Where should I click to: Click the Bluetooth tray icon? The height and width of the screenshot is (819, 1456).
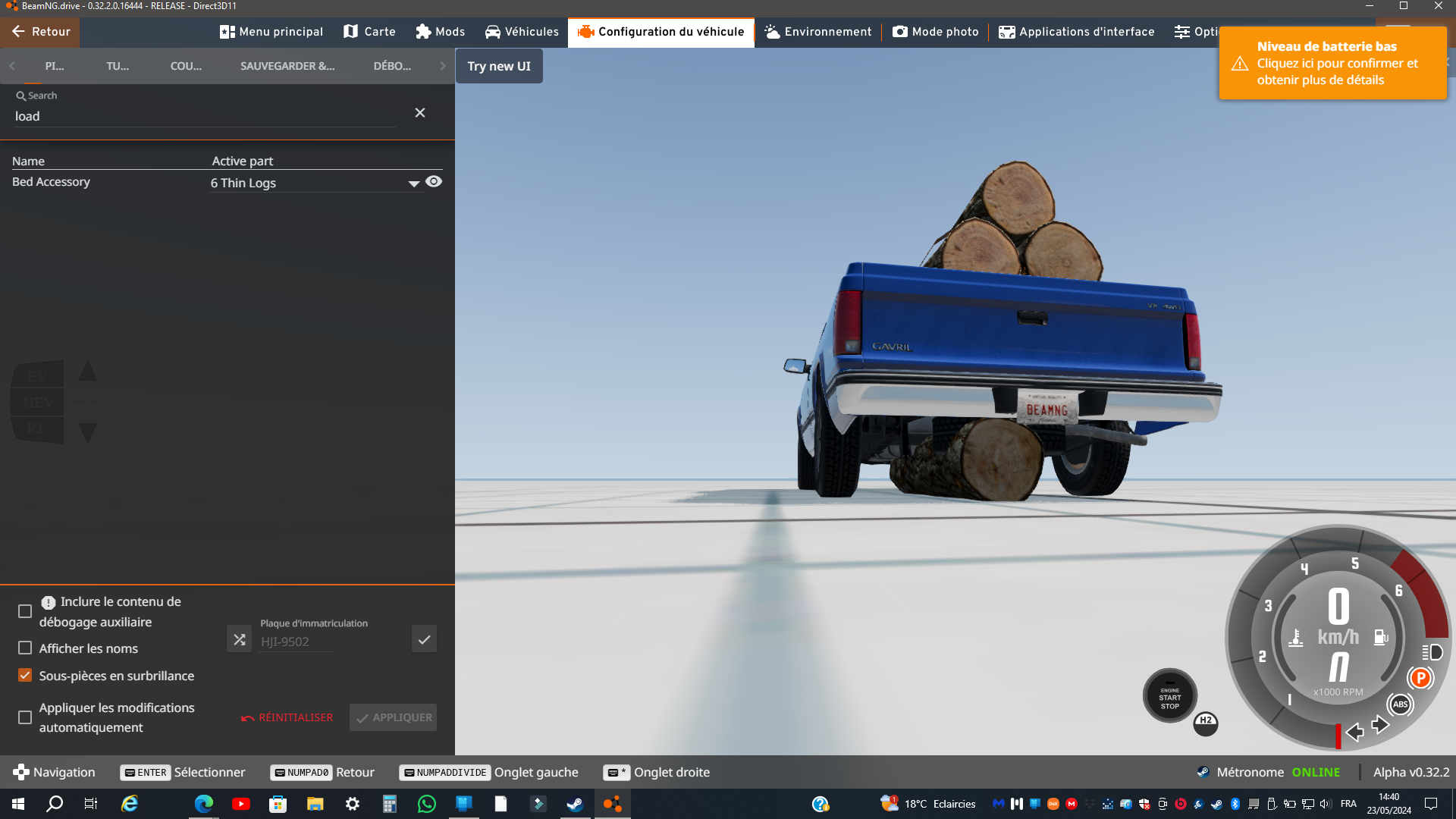coord(1235,804)
